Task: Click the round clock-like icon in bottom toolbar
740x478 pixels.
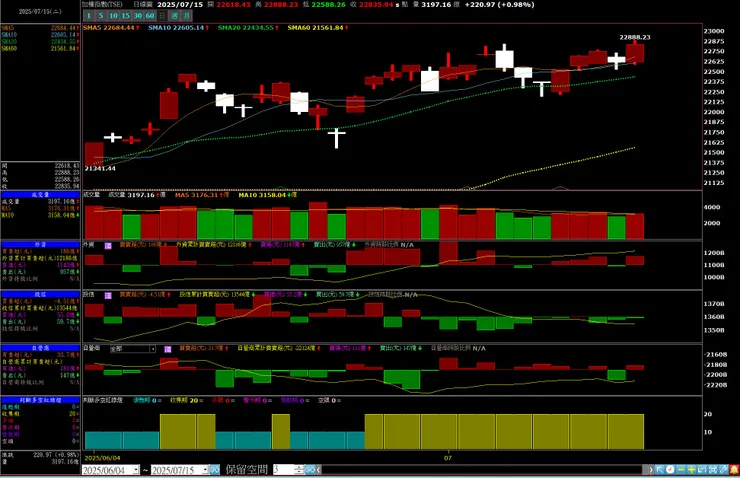Action: tap(670, 470)
